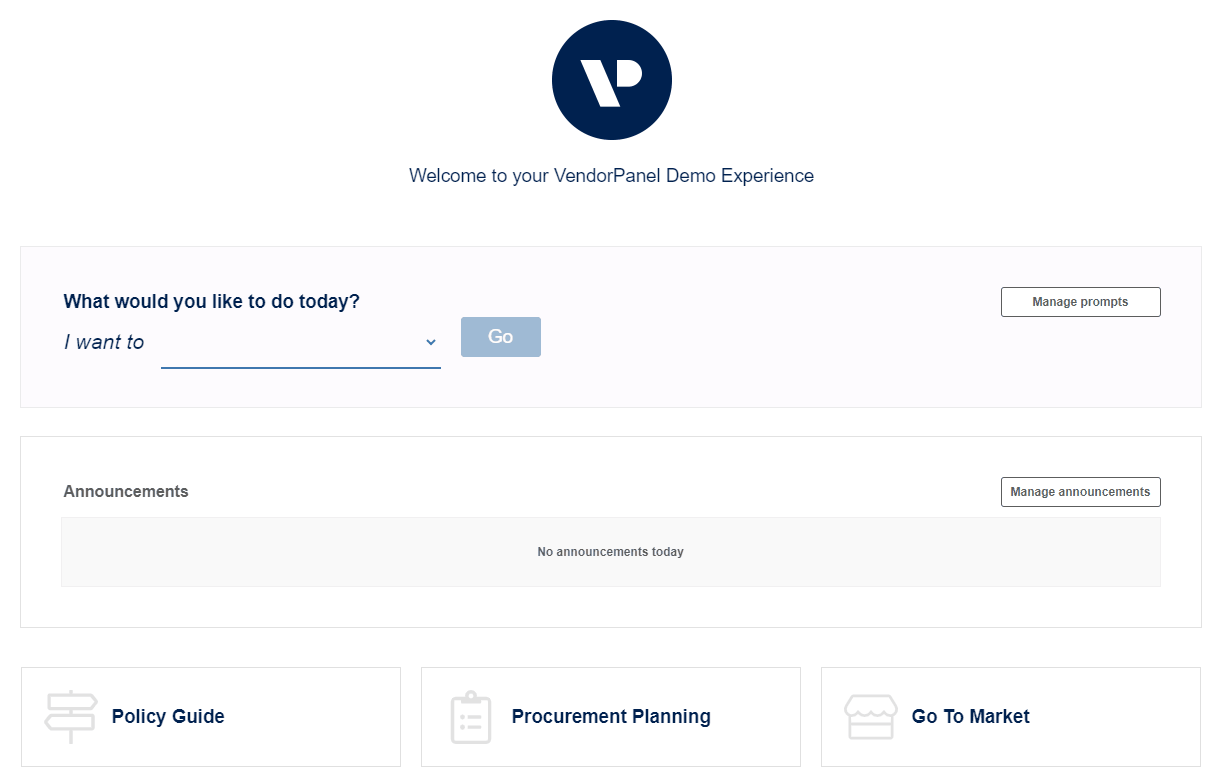Screen dimensions: 1220x770
Task: Select the Procurement Planning title text
Action: point(611,717)
